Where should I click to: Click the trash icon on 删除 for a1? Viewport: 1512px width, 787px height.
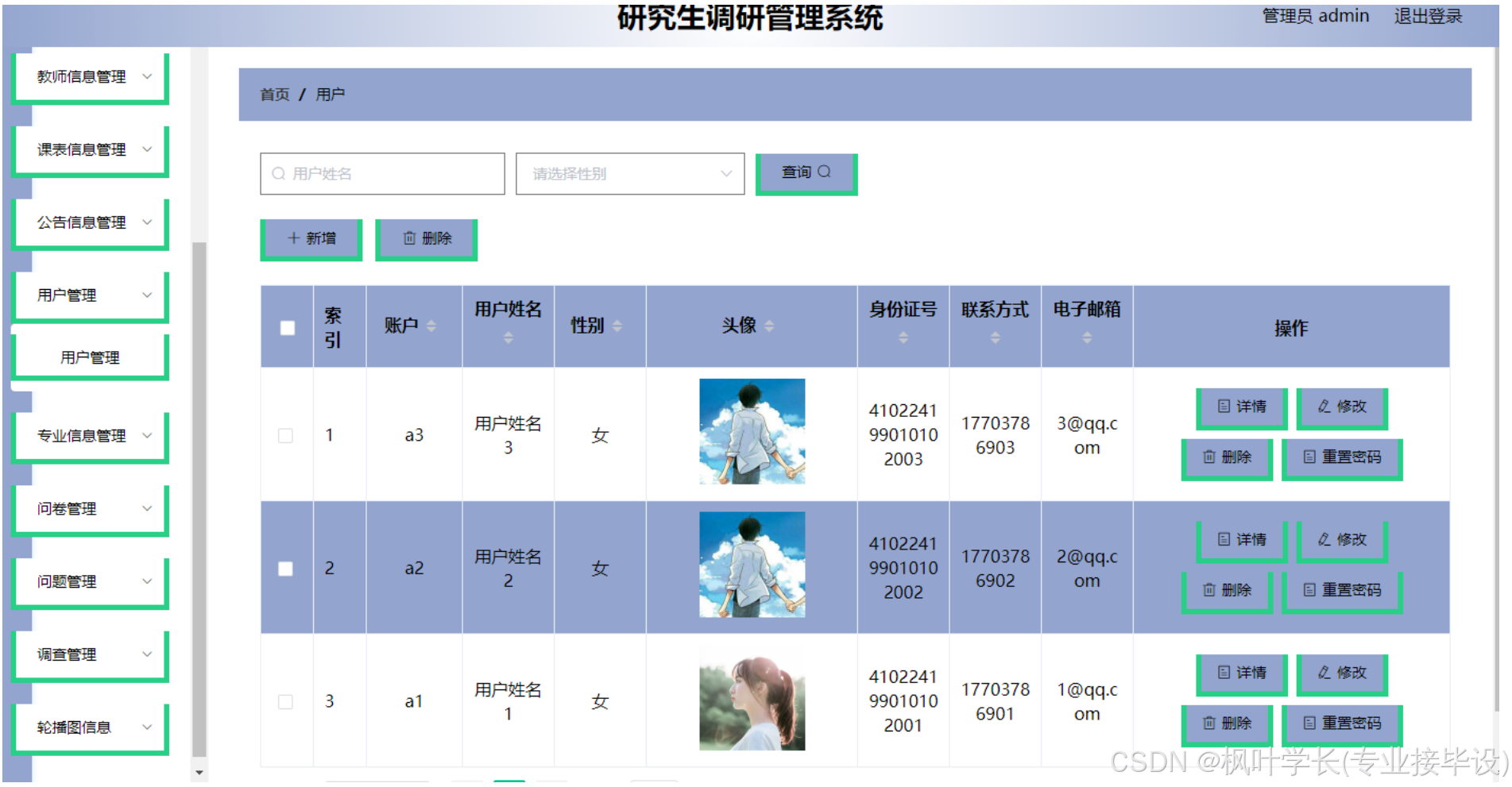(1209, 723)
